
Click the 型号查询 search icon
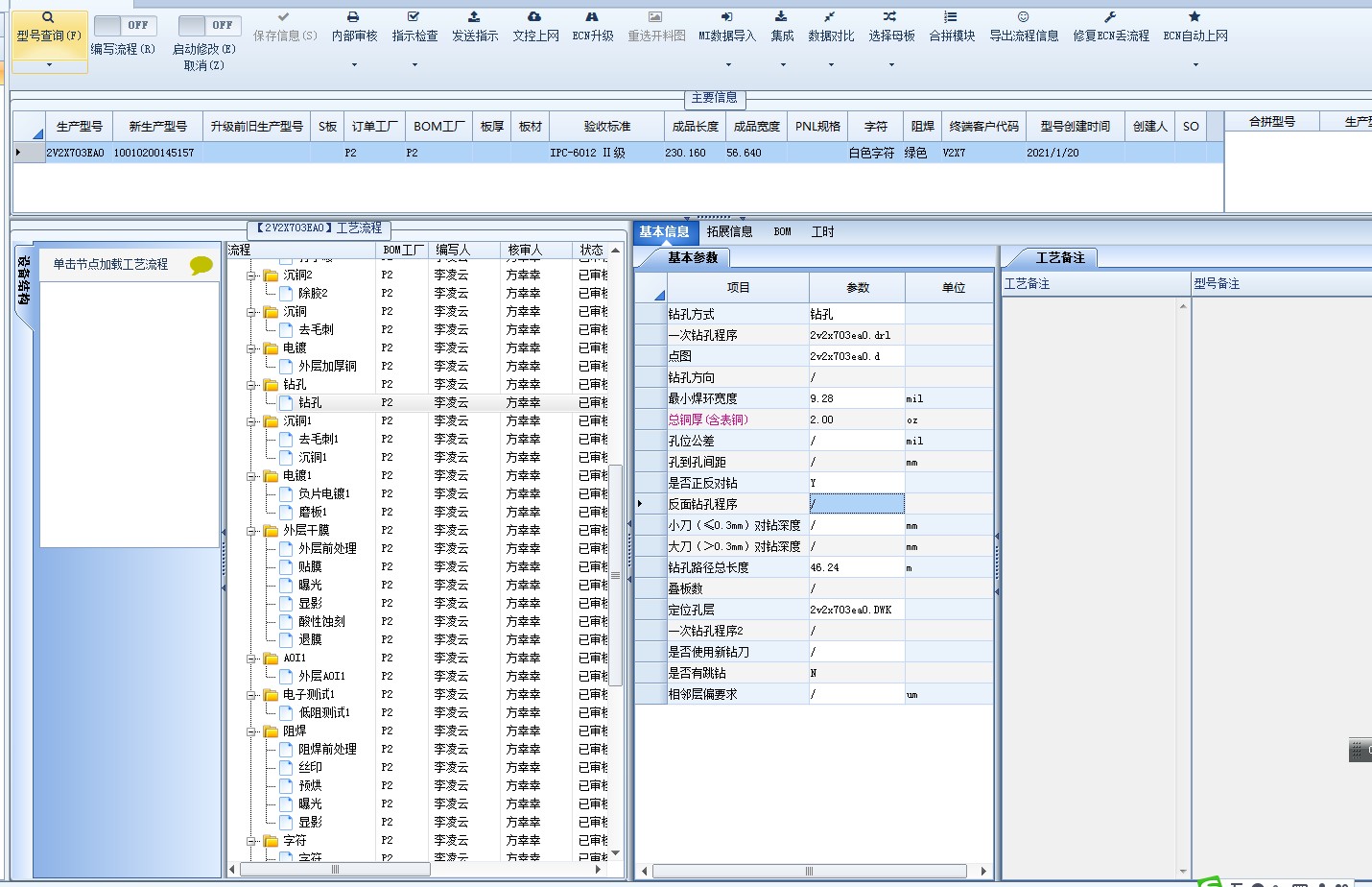pos(48,17)
